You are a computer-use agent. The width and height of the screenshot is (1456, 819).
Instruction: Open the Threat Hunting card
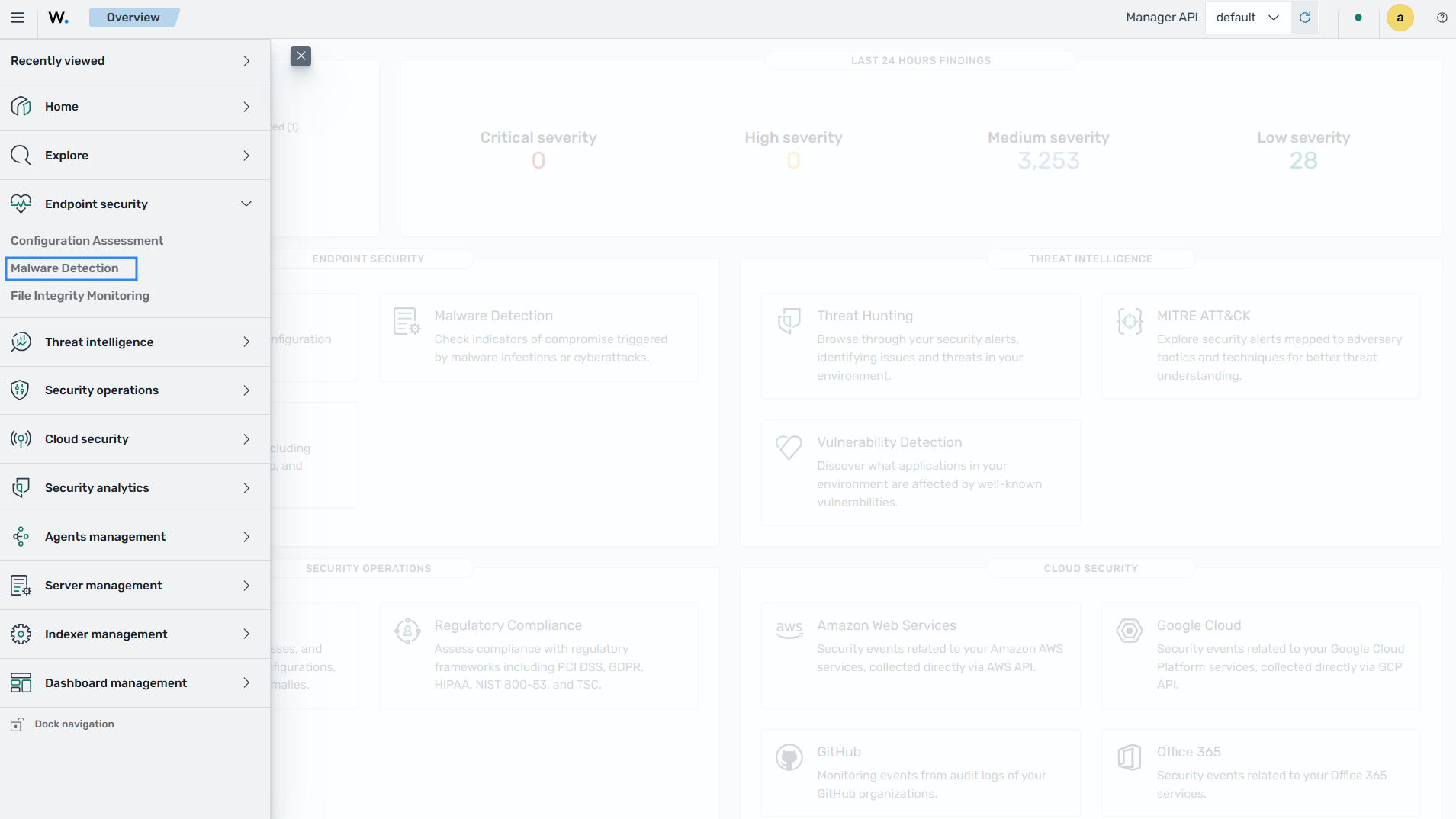921,346
